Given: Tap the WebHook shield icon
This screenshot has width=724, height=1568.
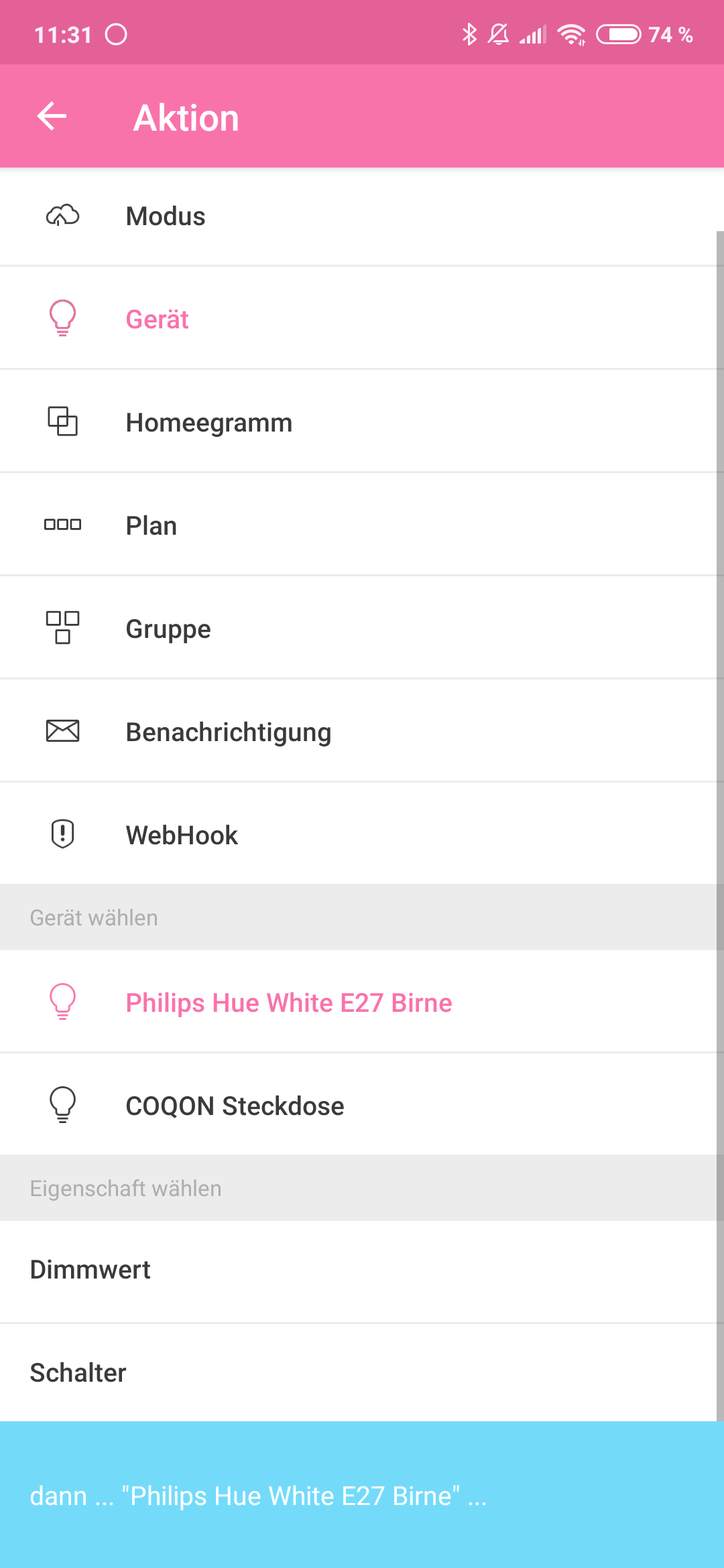Looking at the screenshot, I should 62,834.
